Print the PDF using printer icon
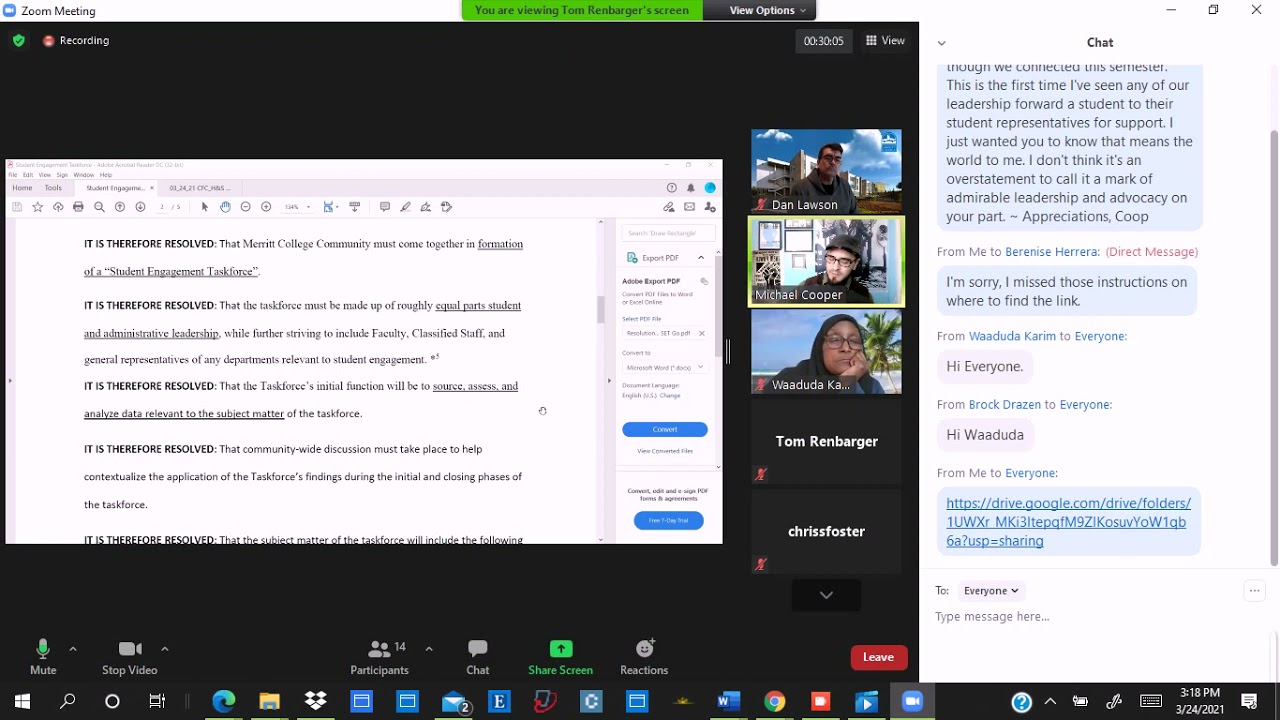The image size is (1280, 720). [78, 207]
